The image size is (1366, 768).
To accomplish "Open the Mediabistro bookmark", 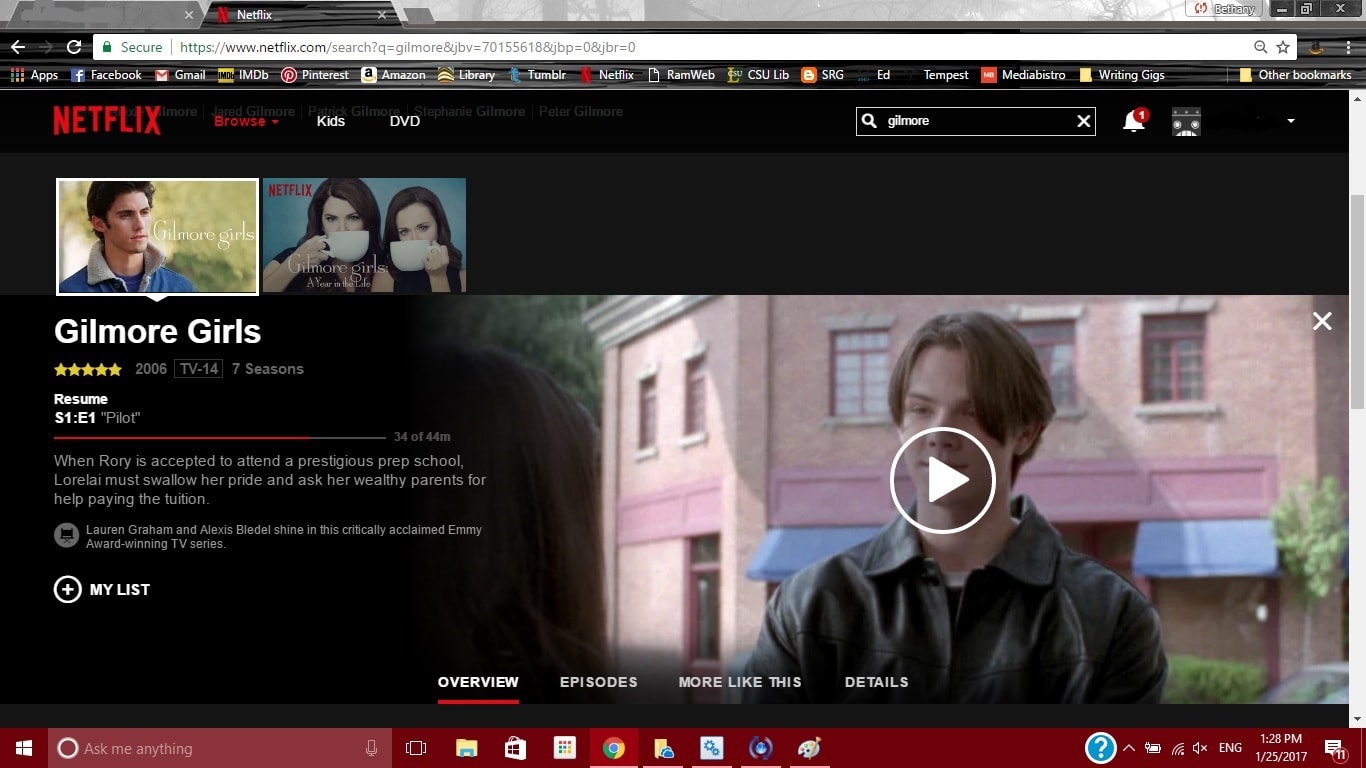I will click(x=1023, y=75).
